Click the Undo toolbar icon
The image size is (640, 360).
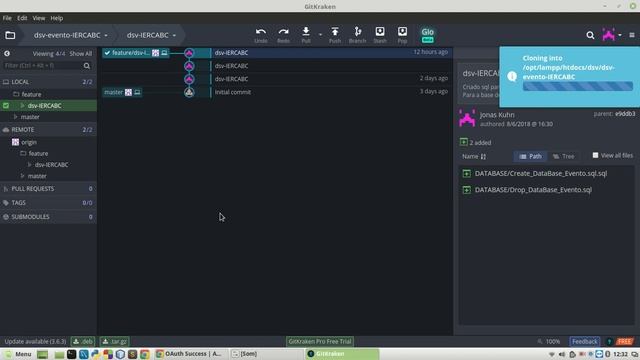pyautogui.click(x=261, y=35)
